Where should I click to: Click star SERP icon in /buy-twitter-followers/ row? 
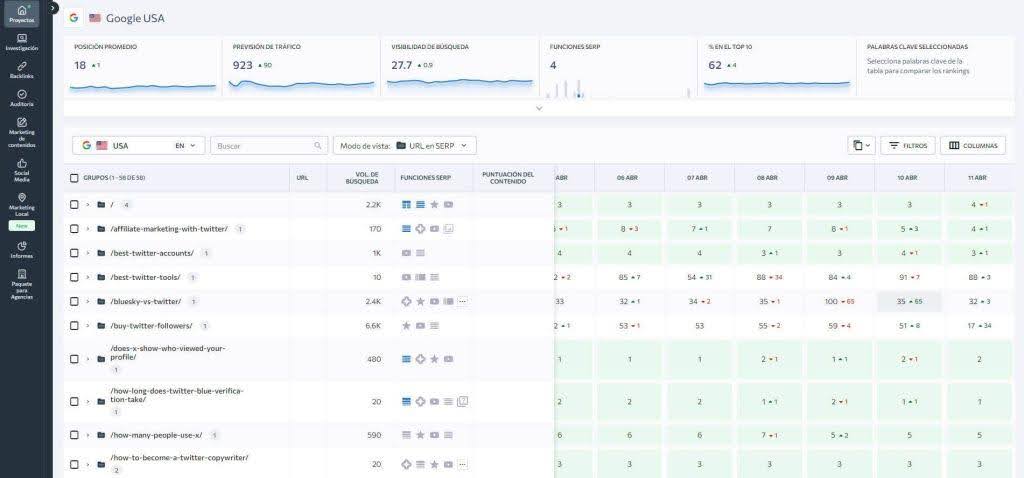click(x=406, y=325)
